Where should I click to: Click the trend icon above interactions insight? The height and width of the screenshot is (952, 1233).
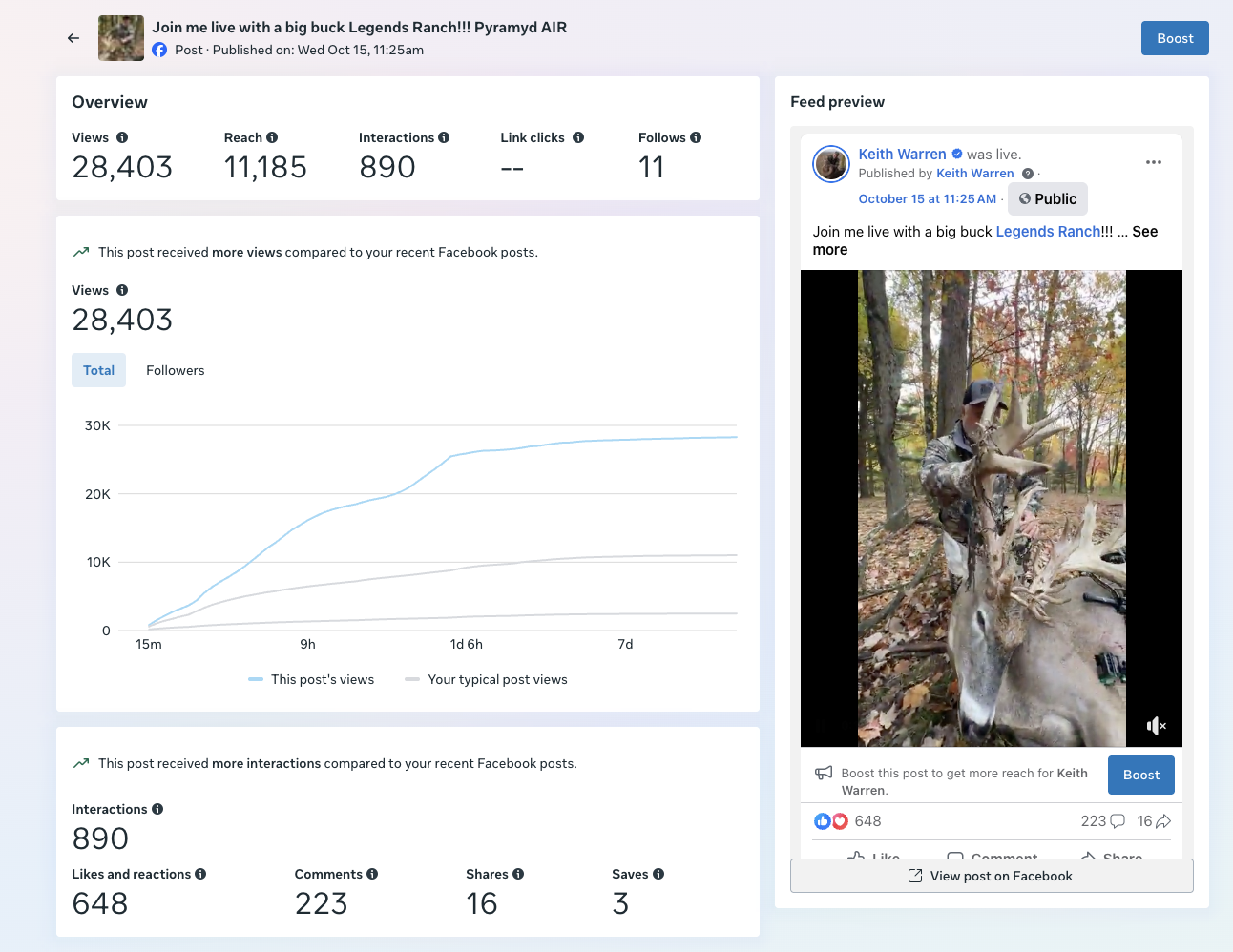81,763
